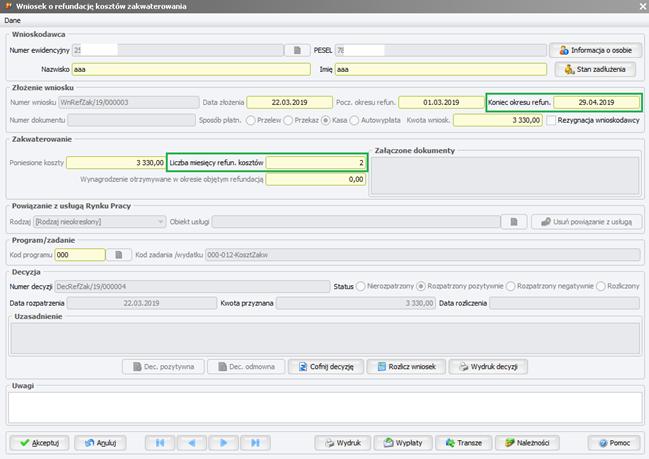The height and width of the screenshot is (459, 649).
Task: Click Data rozliczenia field
Action: click(564, 303)
